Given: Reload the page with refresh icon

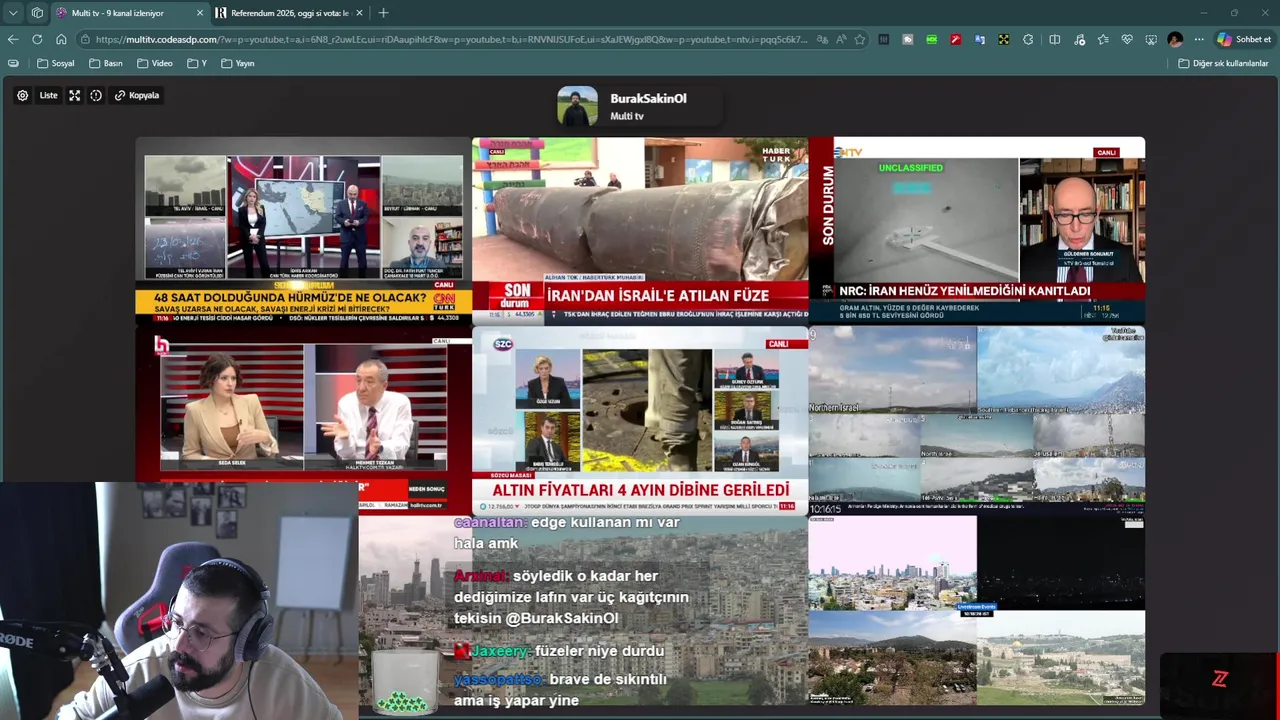Looking at the screenshot, I should click(x=37, y=39).
